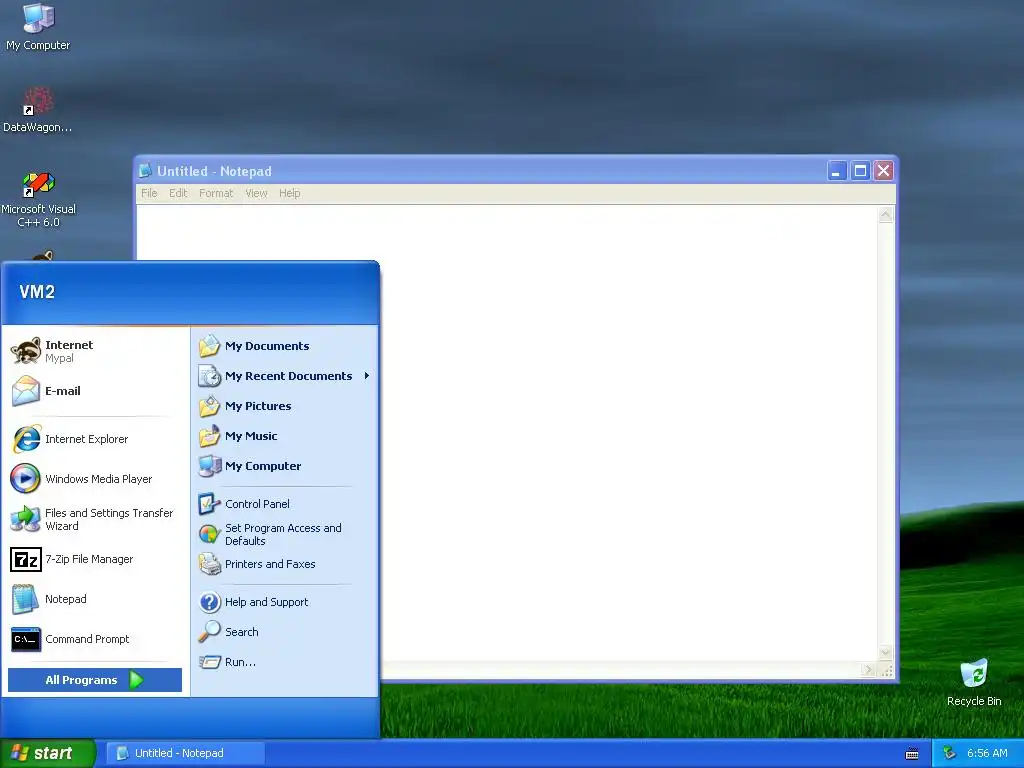
Task: Open My Pictures folder
Action: coord(285,406)
